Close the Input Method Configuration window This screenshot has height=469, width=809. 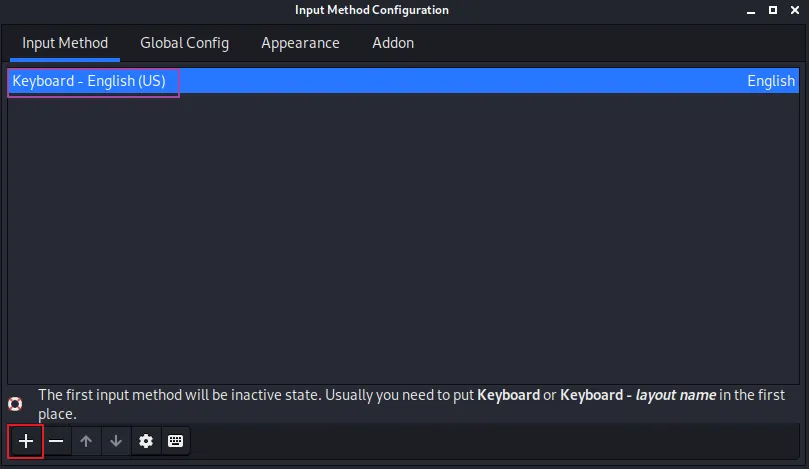click(794, 10)
